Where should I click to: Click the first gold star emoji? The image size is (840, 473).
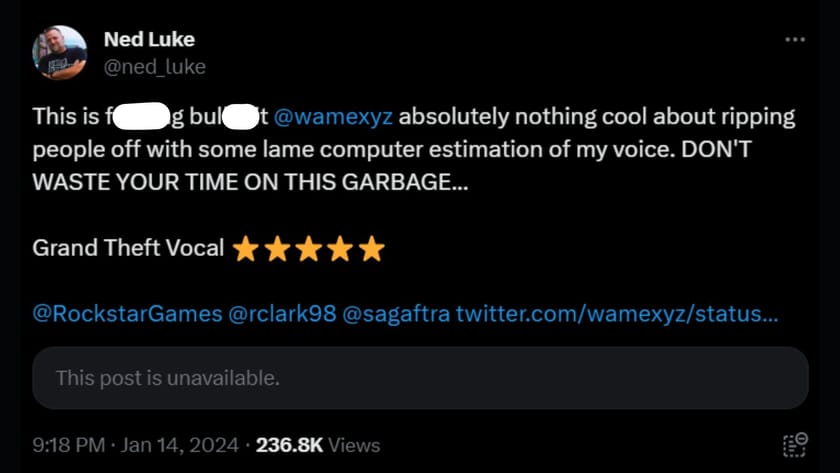(x=245, y=249)
